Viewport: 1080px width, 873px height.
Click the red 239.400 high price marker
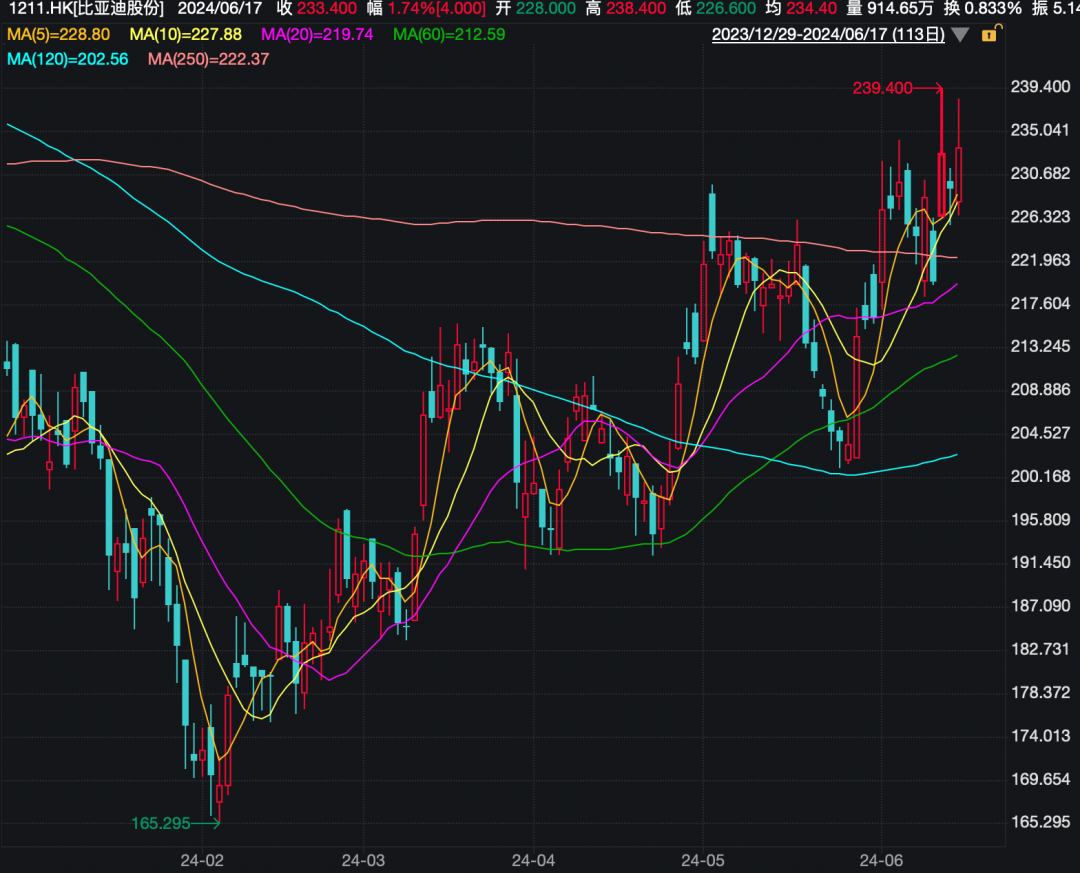point(882,88)
